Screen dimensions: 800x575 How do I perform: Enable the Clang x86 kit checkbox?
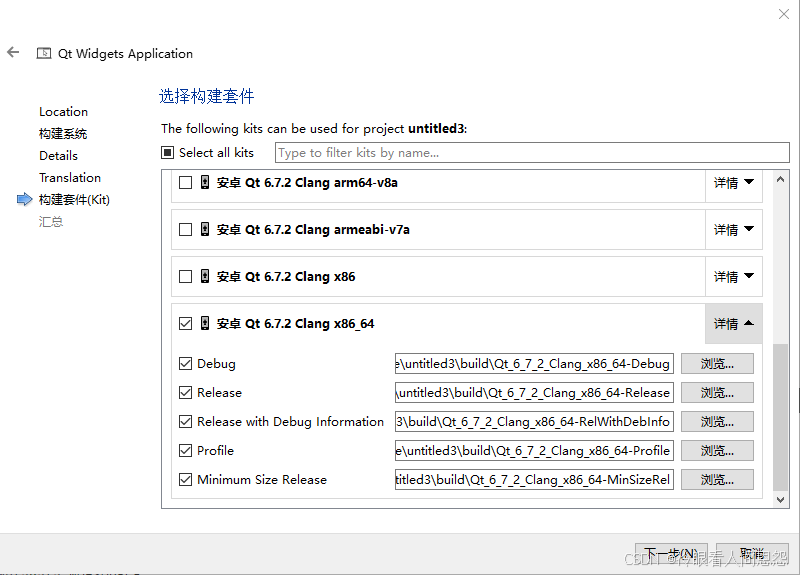pos(185,277)
